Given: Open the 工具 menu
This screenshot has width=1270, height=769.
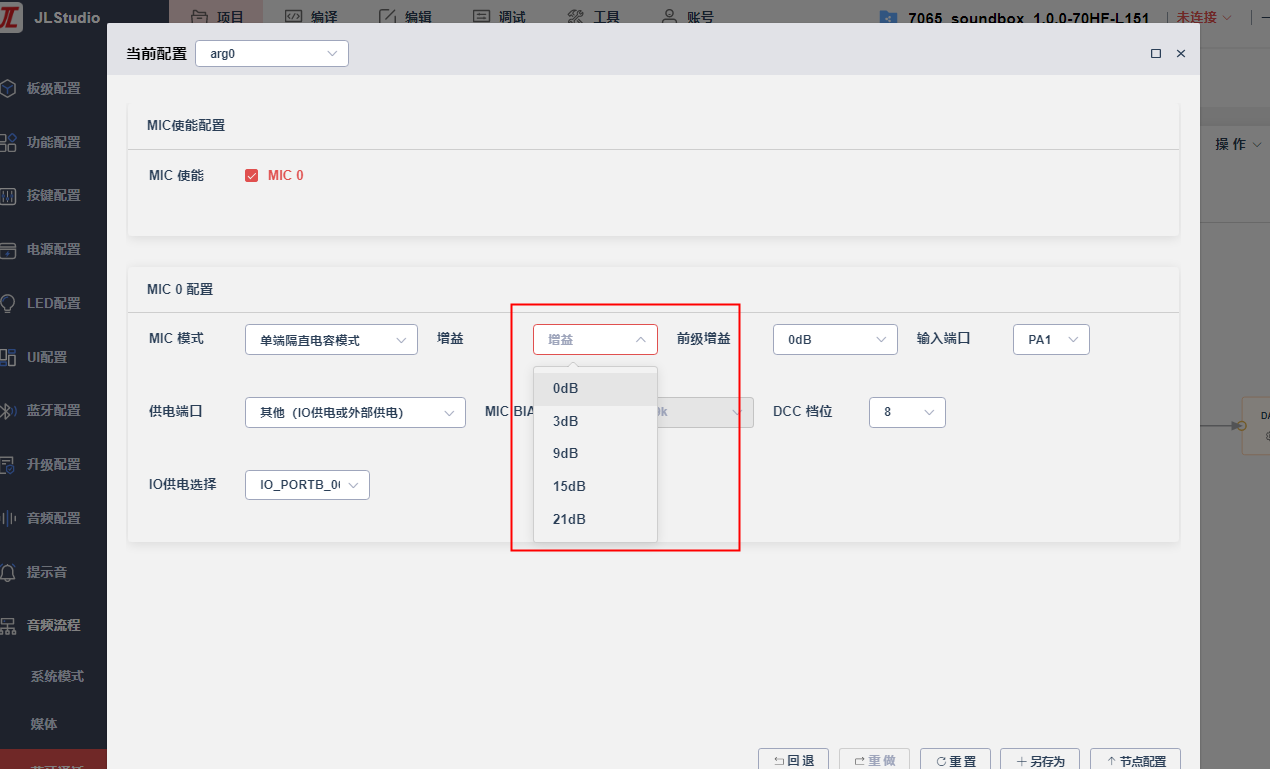Looking at the screenshot, I should pos(593,17).
